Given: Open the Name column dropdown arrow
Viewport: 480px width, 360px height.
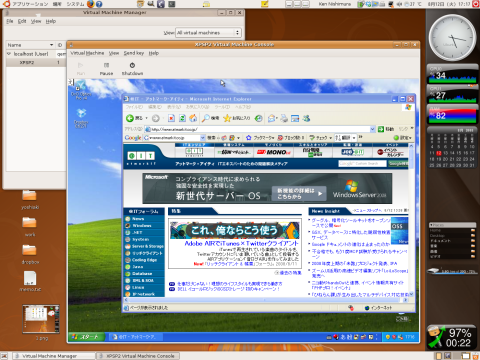Looking at the screenshot, I should (x=51, y=45).
